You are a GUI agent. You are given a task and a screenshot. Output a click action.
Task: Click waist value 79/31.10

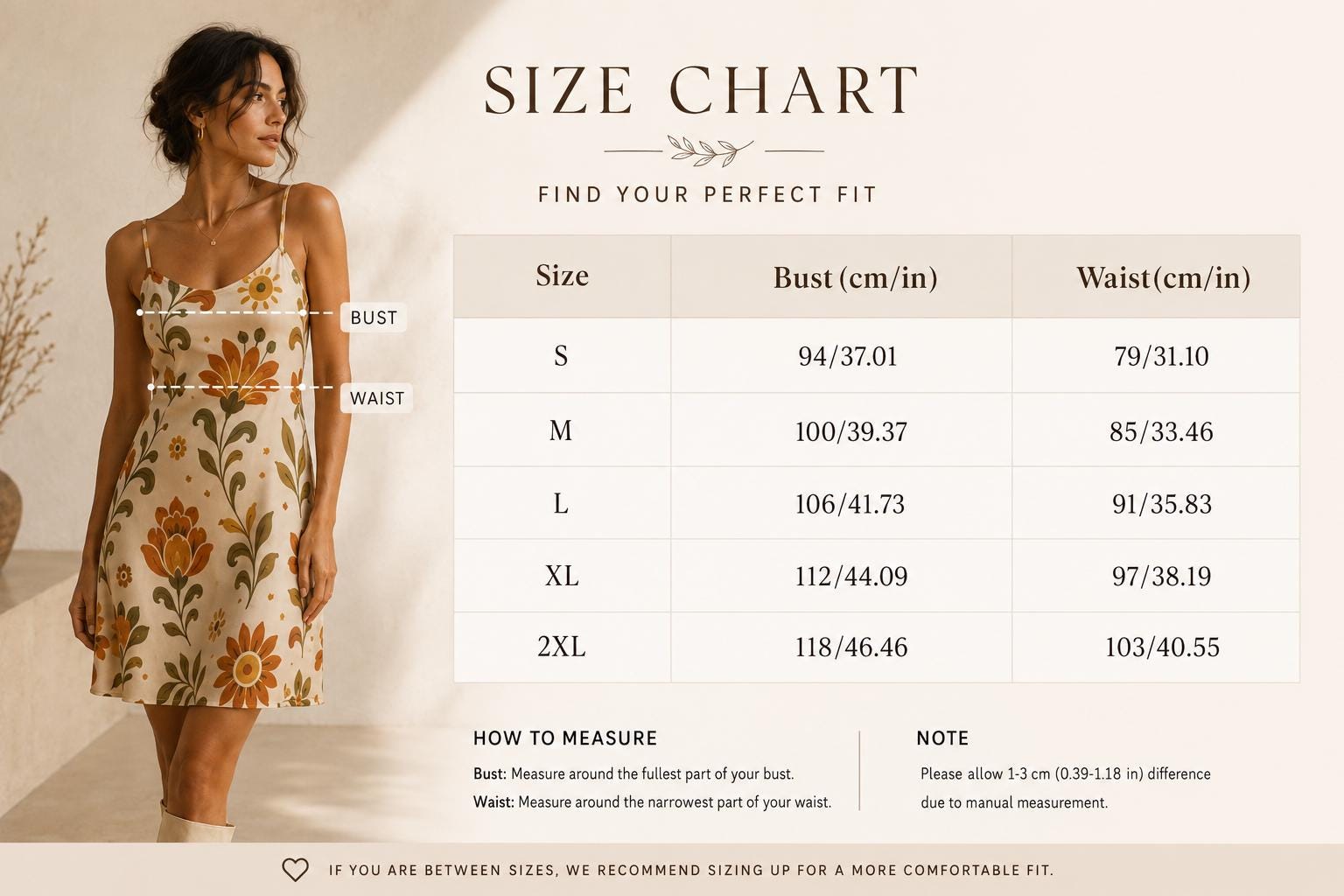coord(1161,356)
